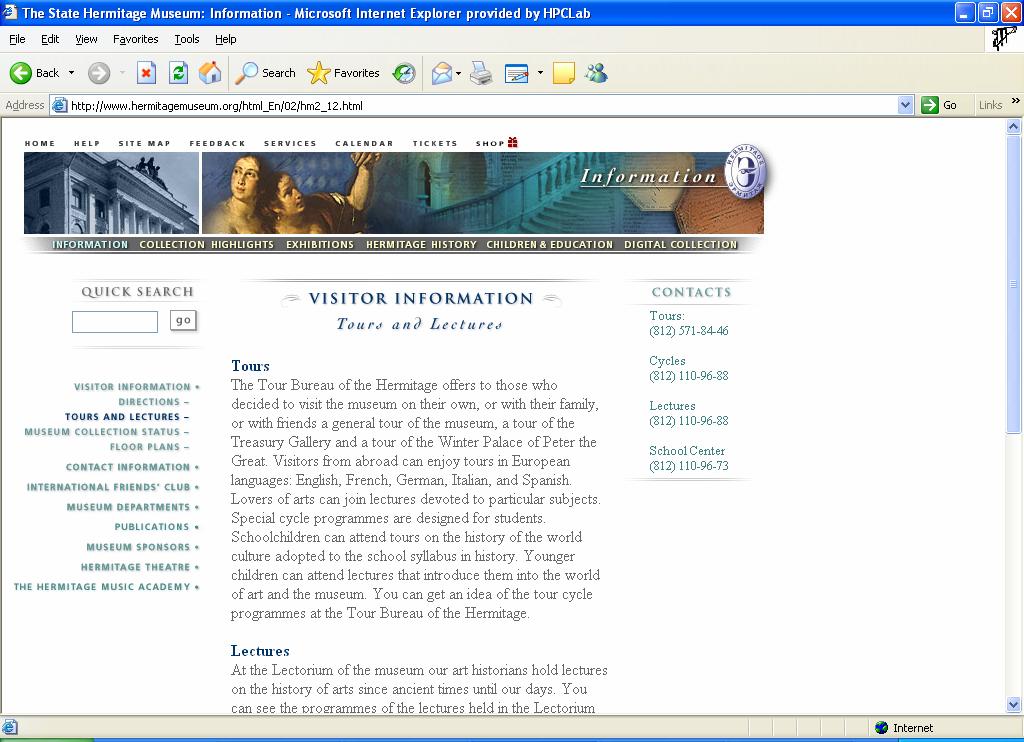1024x742 pixels.
Task: Refresh the page with green arrows icon
Action: pos(178,73)
